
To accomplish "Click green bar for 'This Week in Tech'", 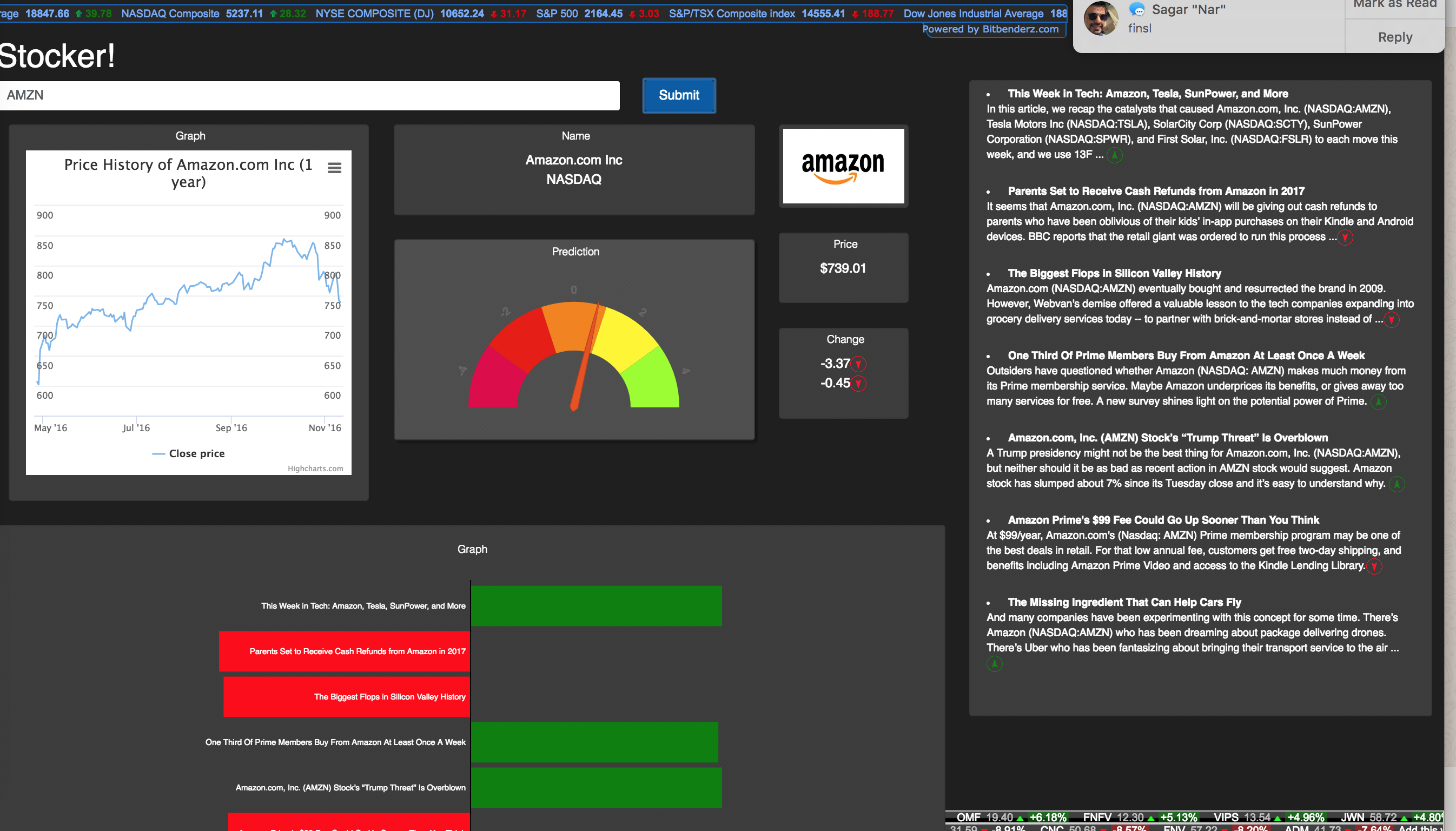I will pos(595,605).
